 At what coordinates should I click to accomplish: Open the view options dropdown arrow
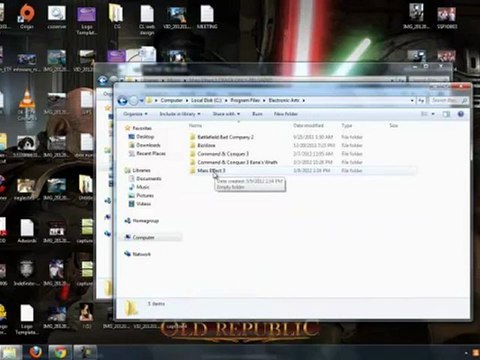point(433,114)
